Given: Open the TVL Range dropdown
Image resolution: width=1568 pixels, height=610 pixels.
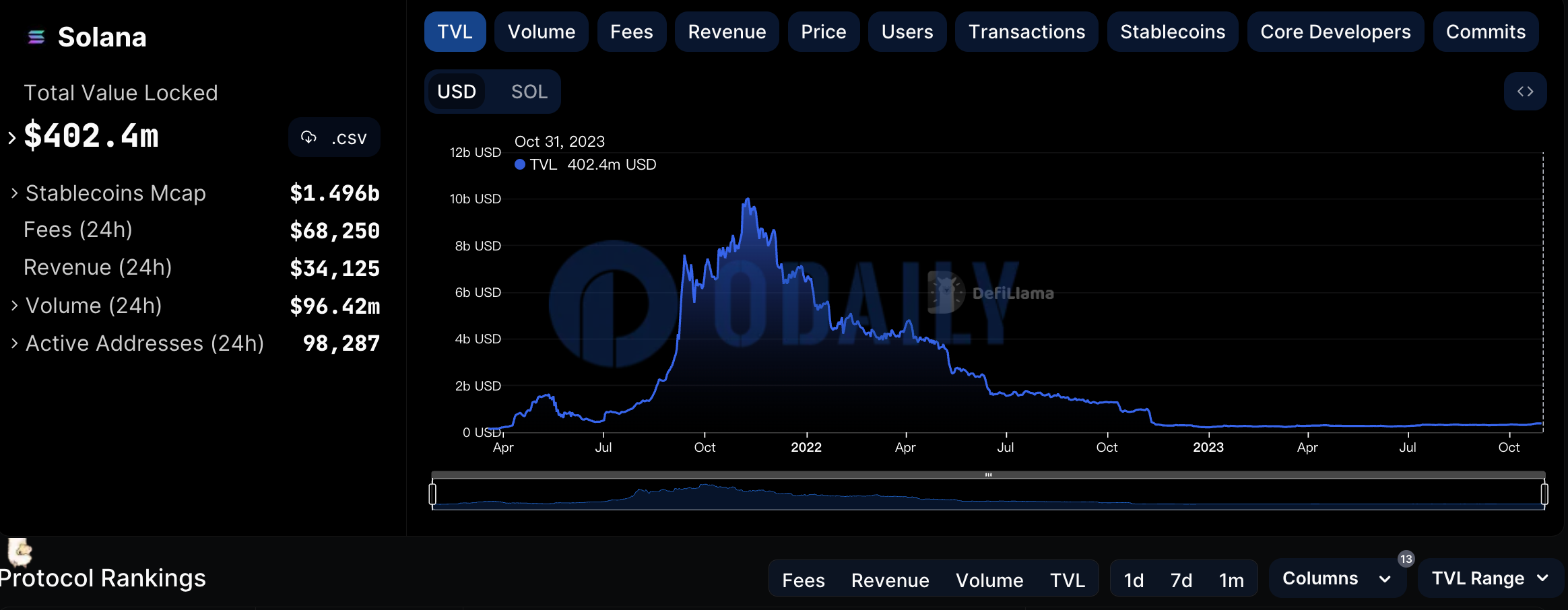Looking at the screenshot, I should (x=1490, y=578).
